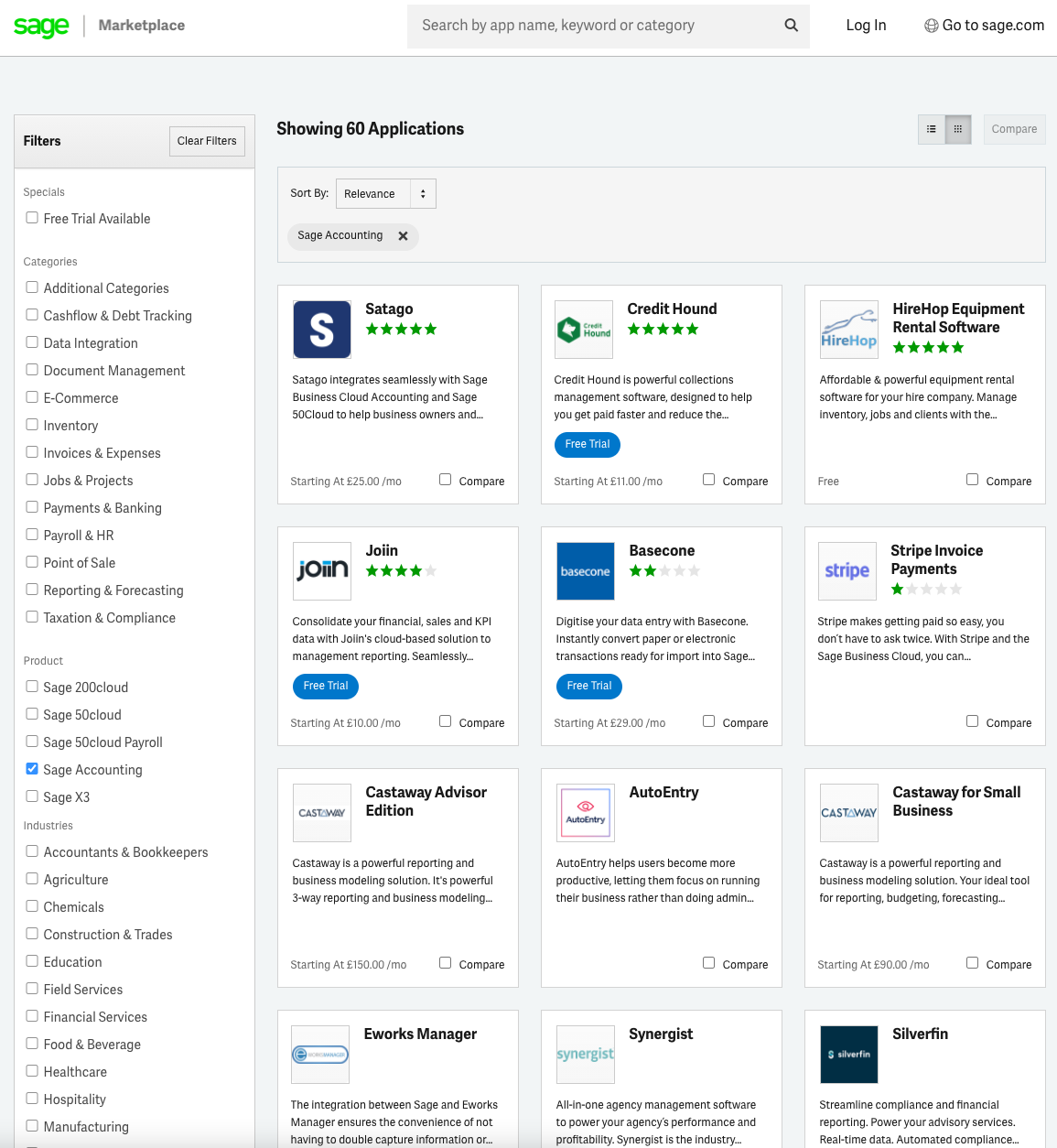The width and height of the screenshot is (1057, 1148).
Task: Tick Compare checkbox on Satago card
Action: [x=445, y=480]
